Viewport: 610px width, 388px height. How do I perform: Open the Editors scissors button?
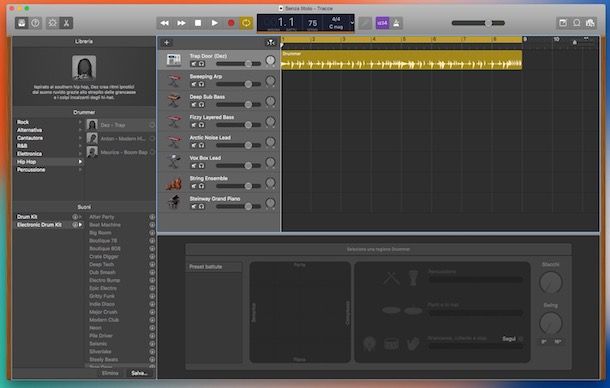click(66, 23)
